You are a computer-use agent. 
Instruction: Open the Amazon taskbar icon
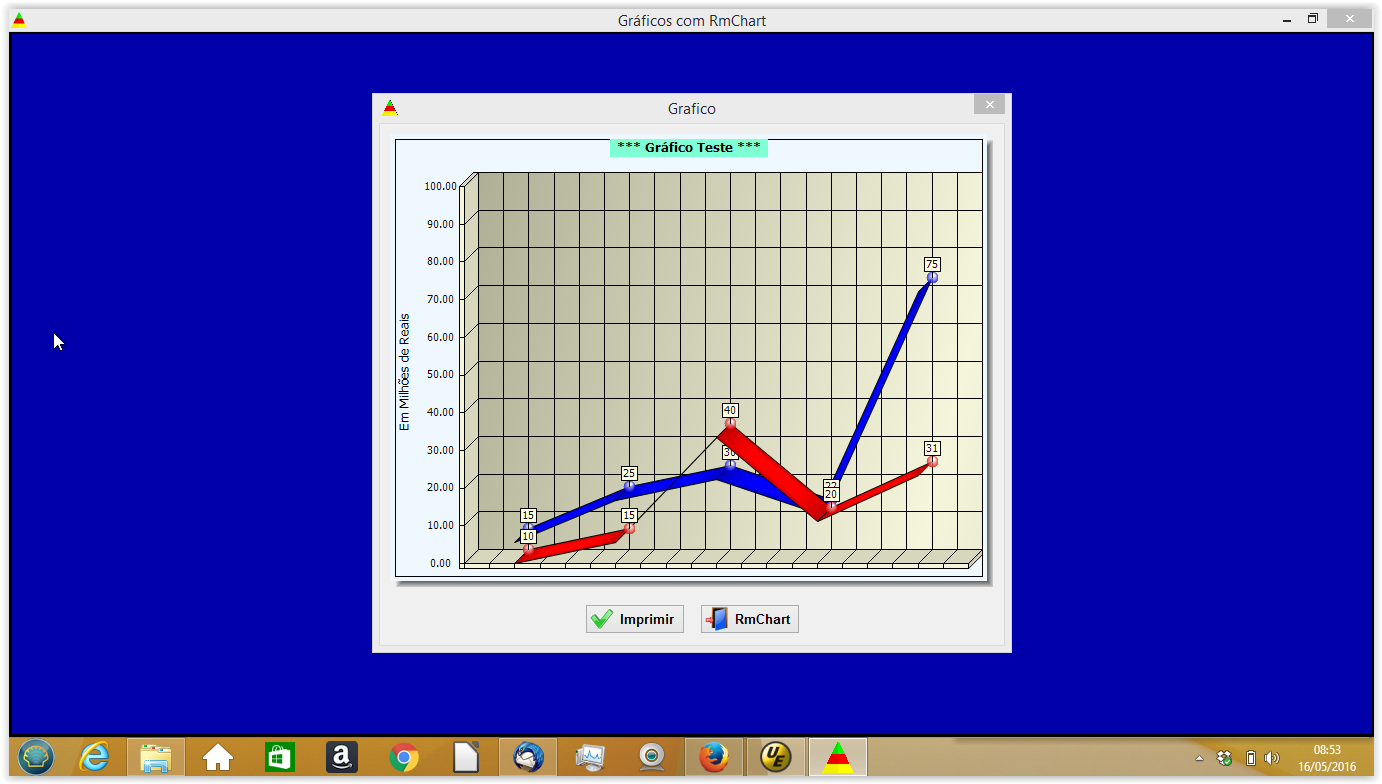coord(342,758)
